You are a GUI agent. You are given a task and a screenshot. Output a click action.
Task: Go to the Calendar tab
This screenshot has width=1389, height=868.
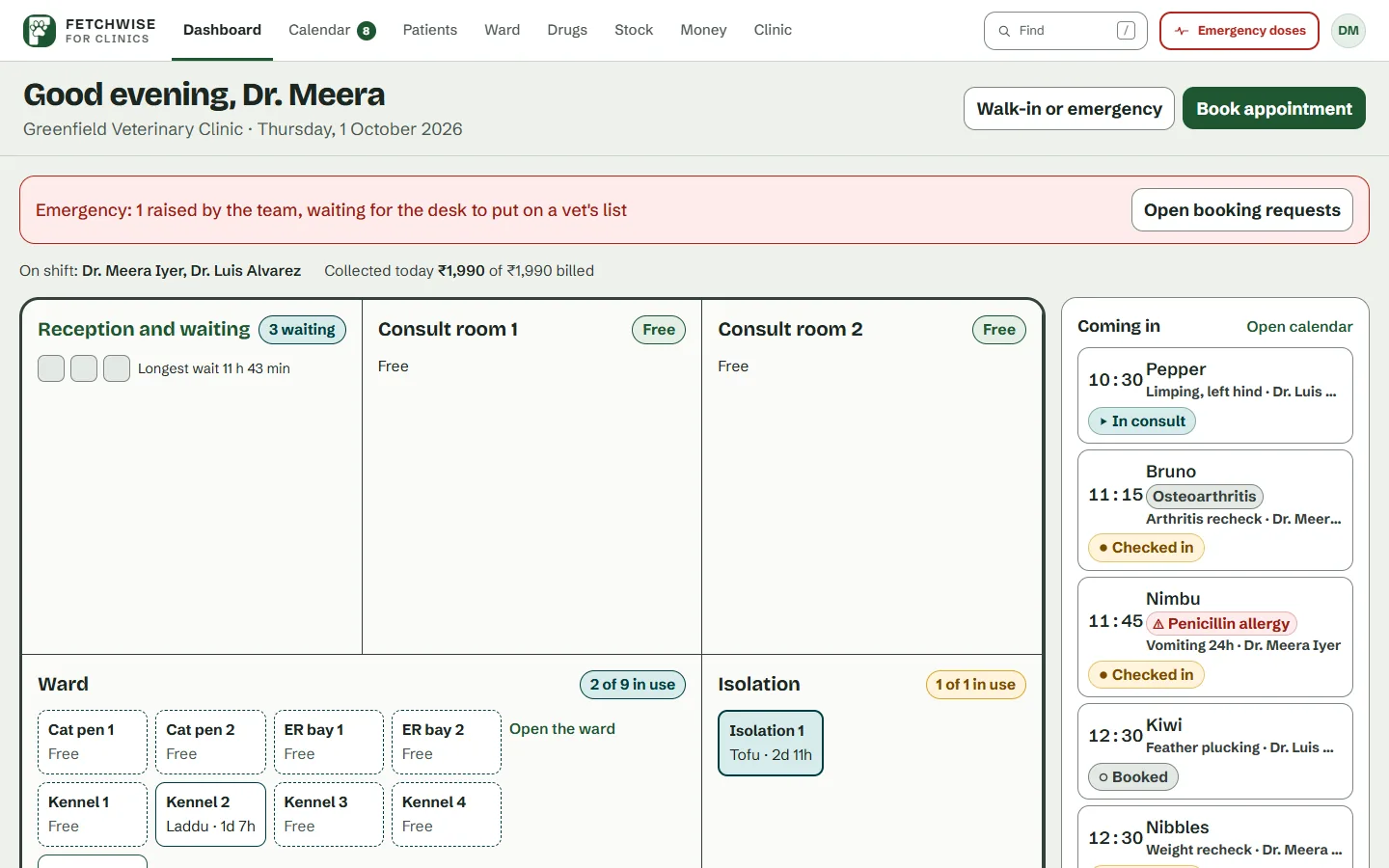[332, 30]
